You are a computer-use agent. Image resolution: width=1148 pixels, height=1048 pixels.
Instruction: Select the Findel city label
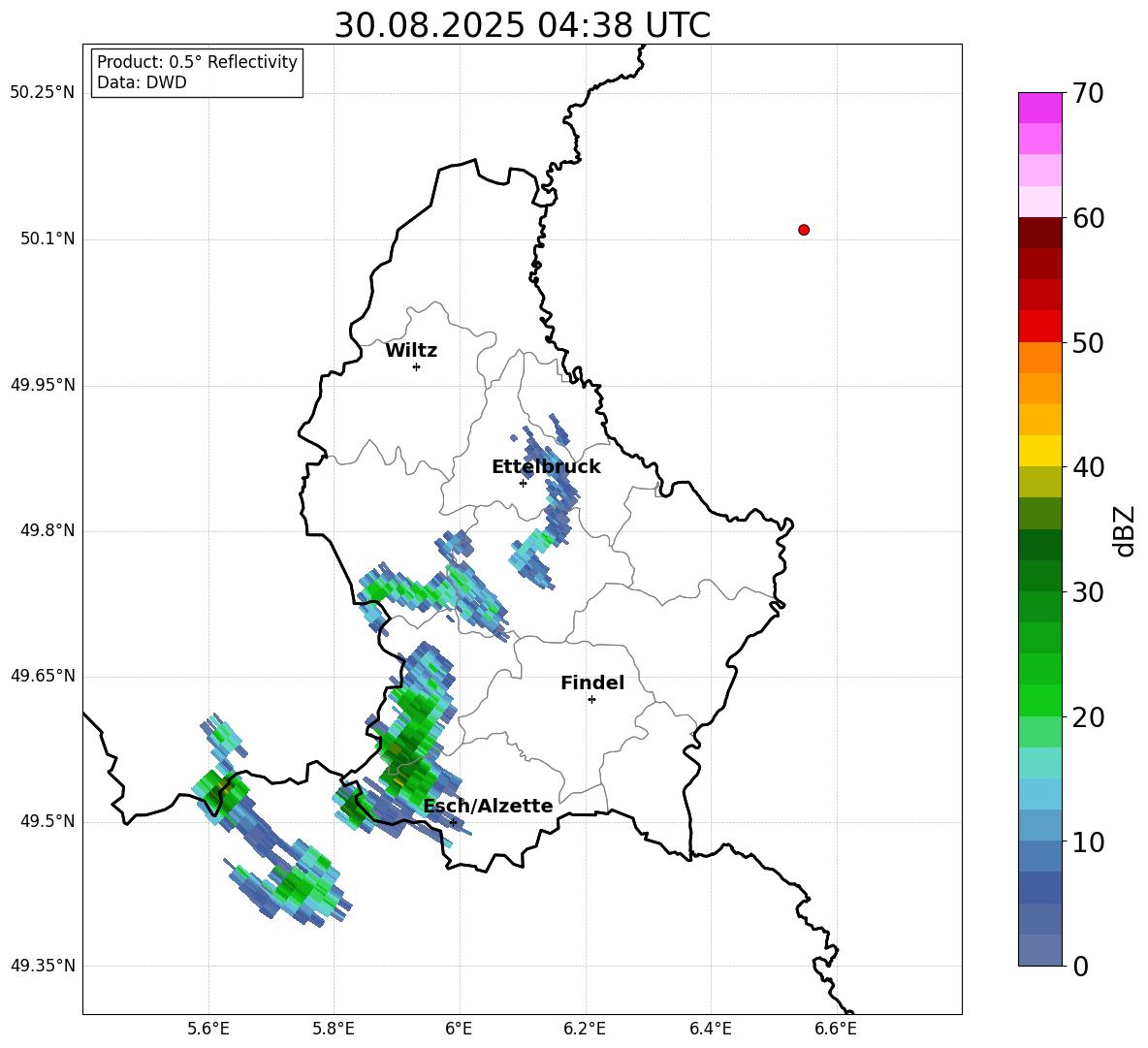click(592, 683)
